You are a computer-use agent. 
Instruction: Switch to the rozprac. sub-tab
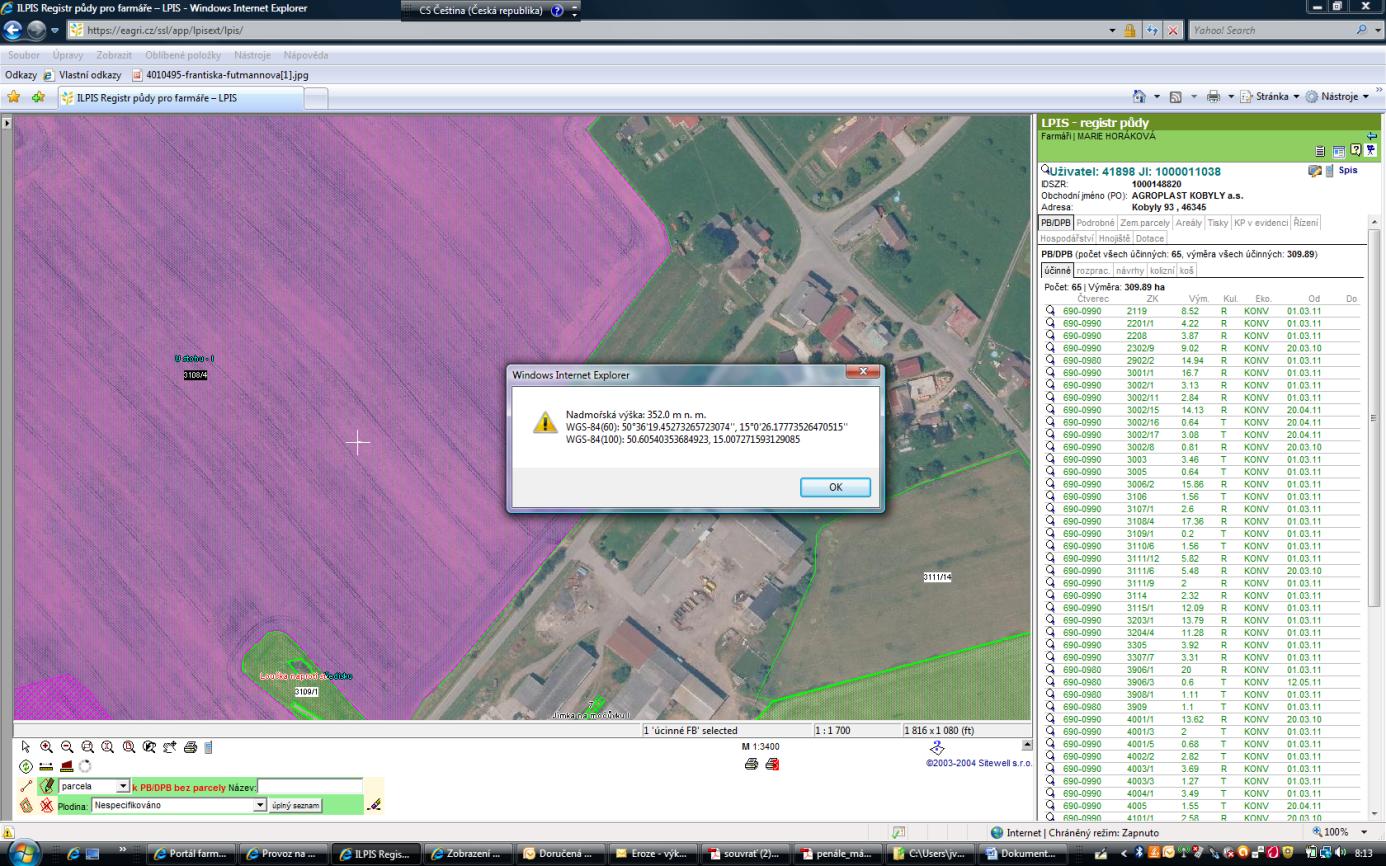click(x=1094, y=270)
